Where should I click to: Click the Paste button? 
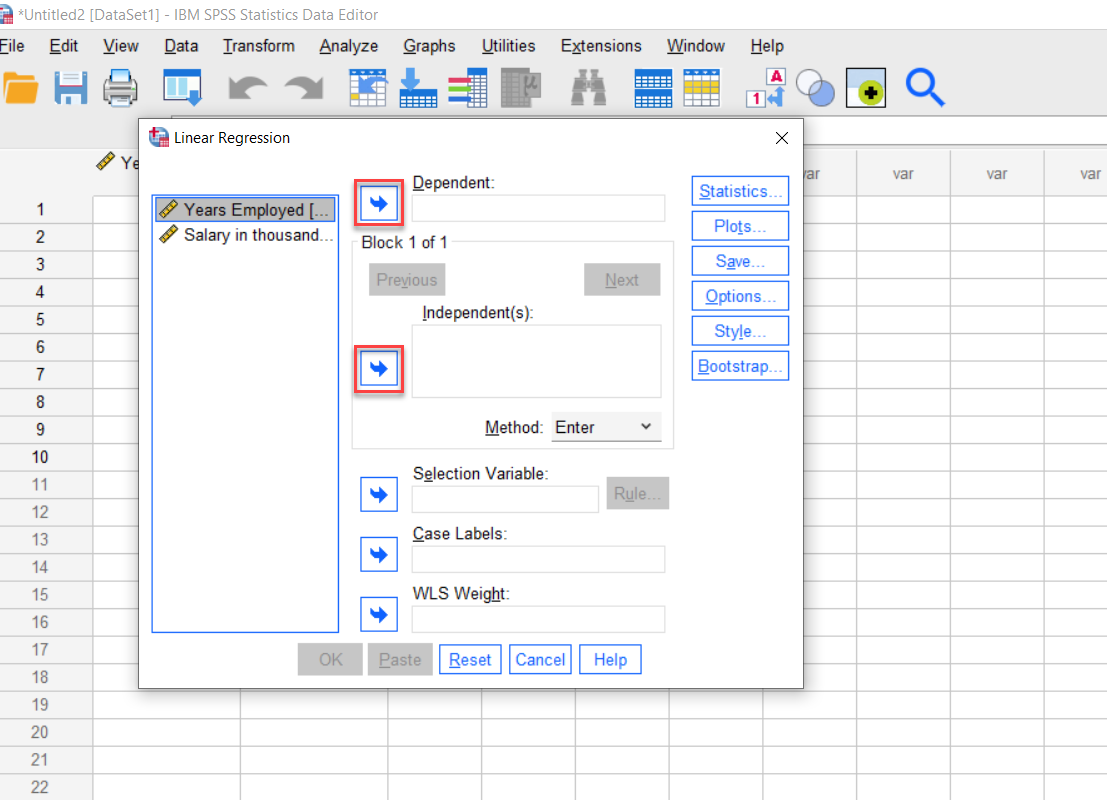click(x=400, y=659)
